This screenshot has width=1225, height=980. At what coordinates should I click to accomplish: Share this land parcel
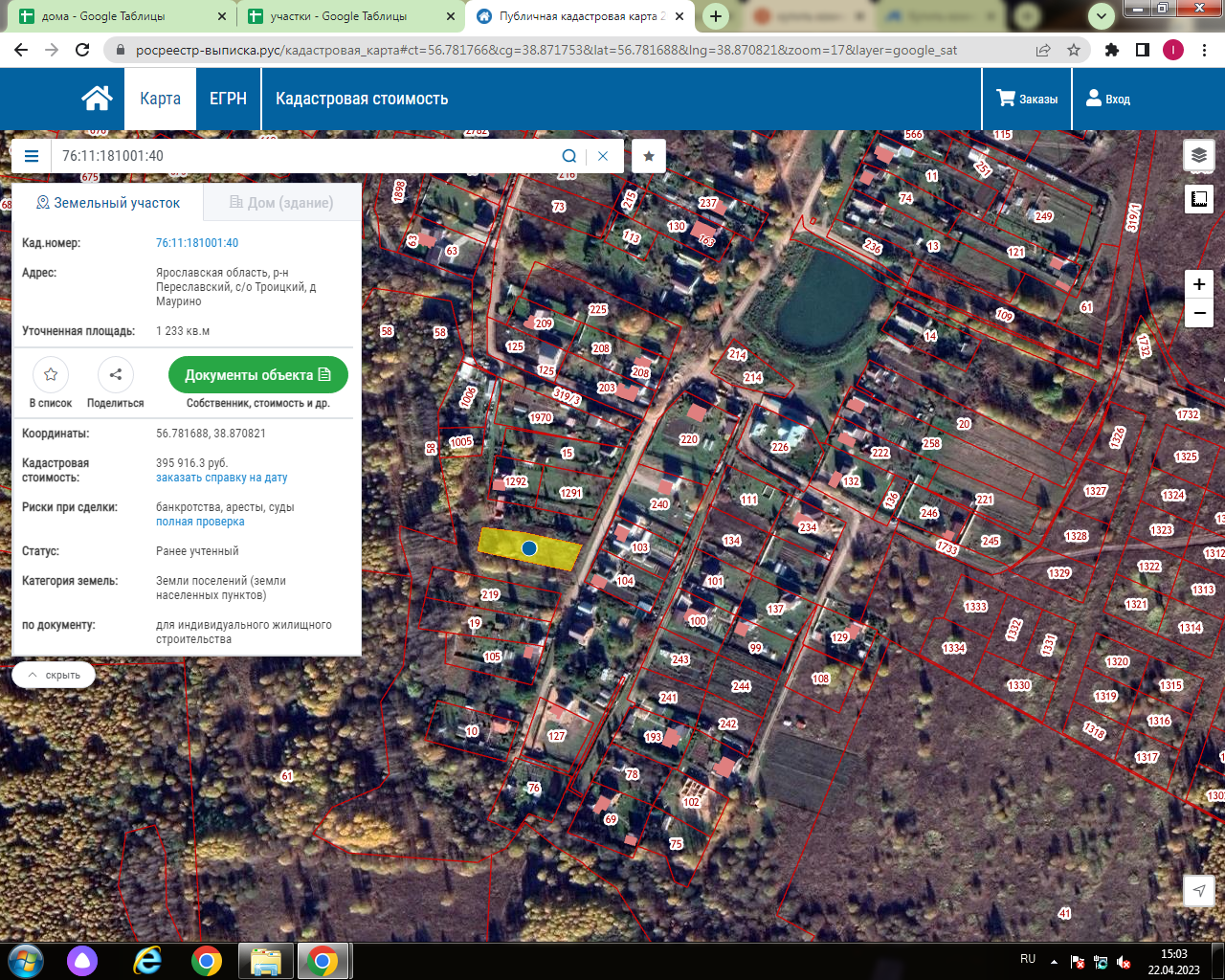(x=116, y=374)
